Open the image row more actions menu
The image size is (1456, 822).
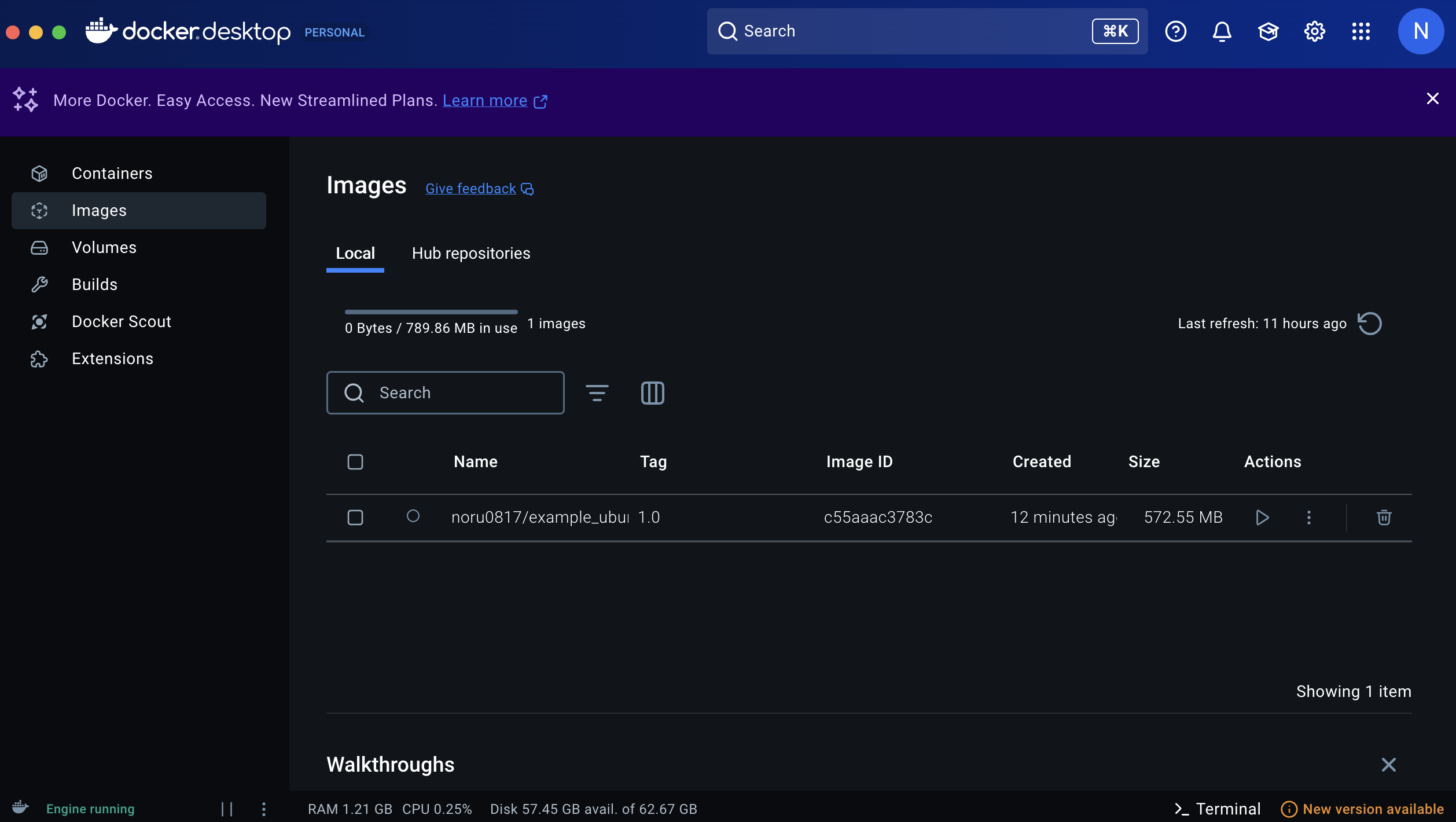pyautogui.click(x=1308, y=517)
